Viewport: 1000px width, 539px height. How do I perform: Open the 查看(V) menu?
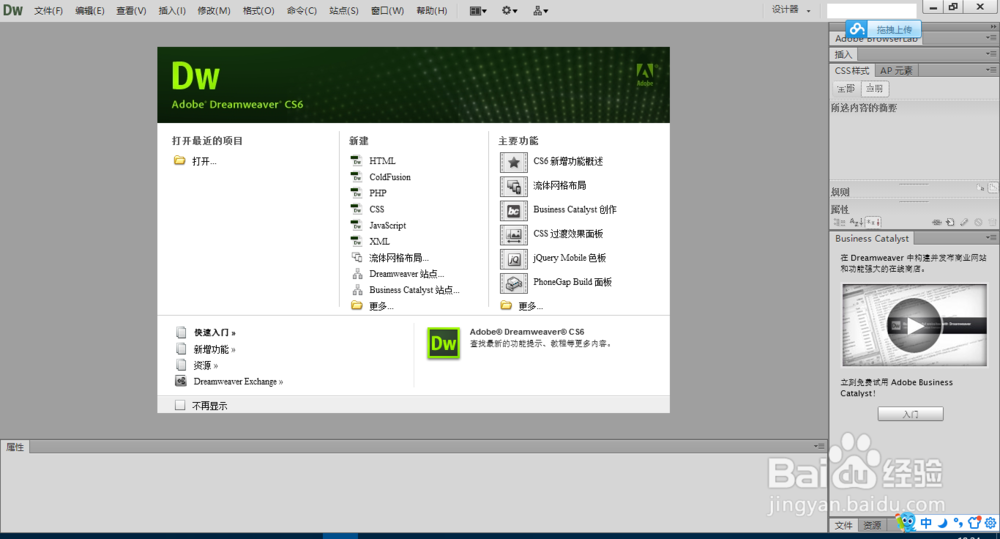pyautogui.click(x=131, y=11)
